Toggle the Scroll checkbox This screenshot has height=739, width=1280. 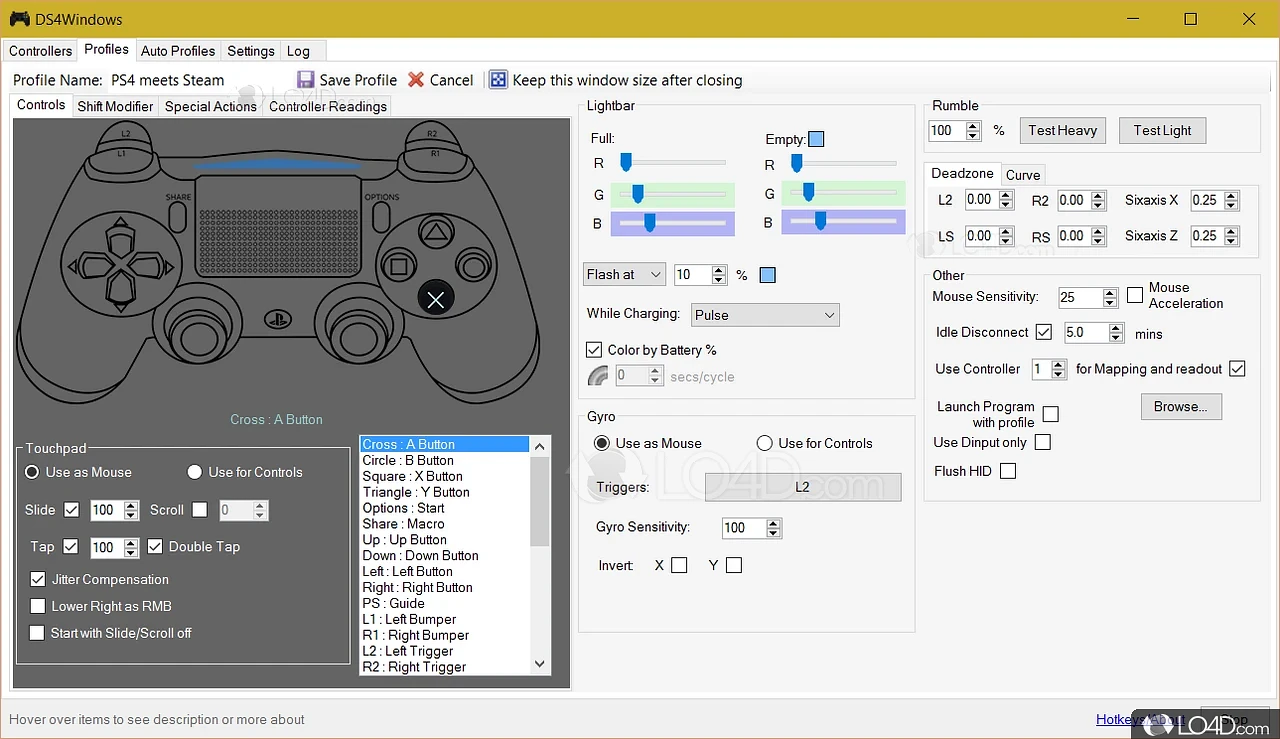click(200, 510)
